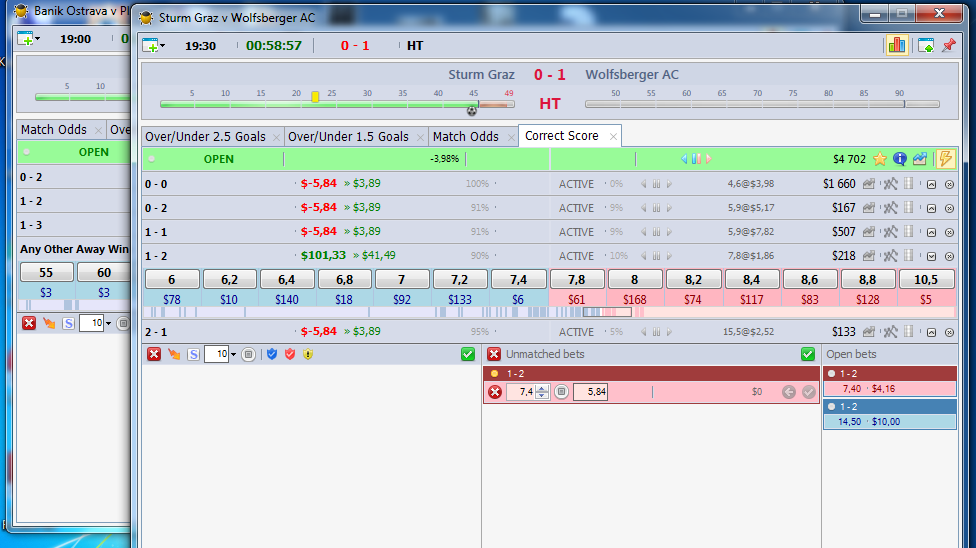Click the tools icon in 1 - 2 row
Viewport: 976px width, 548px height.
point(891,255)
